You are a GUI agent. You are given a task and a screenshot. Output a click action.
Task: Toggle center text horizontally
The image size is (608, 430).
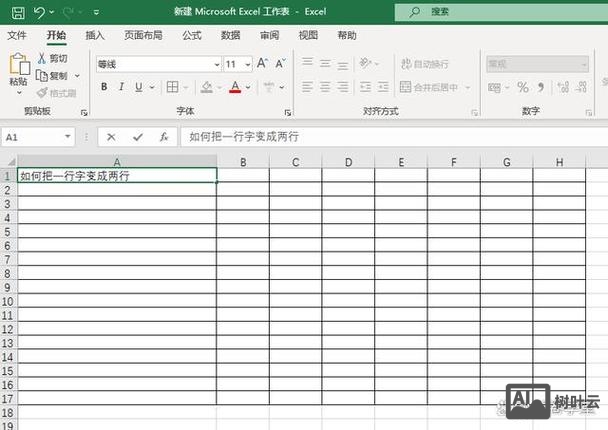tap(325, 87)
